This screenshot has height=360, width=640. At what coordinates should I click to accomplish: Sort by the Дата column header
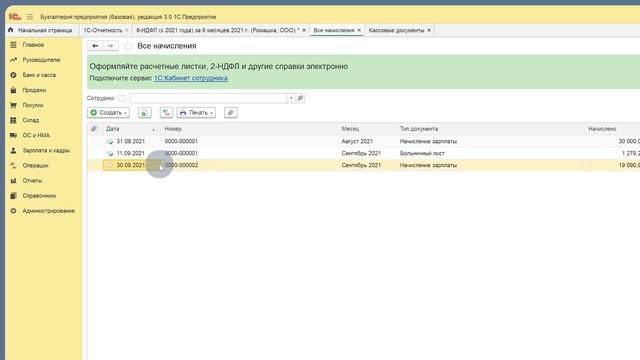[113, 129]
